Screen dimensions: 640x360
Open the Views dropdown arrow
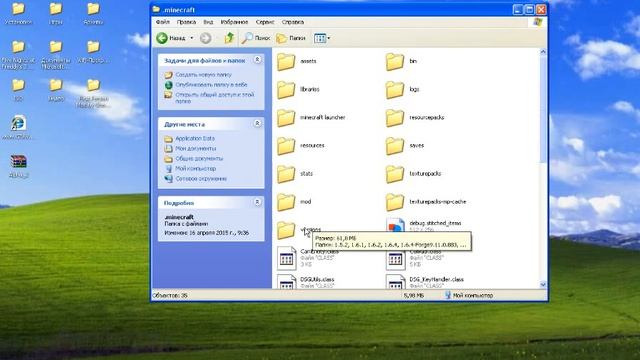click(x=329, y=38)
